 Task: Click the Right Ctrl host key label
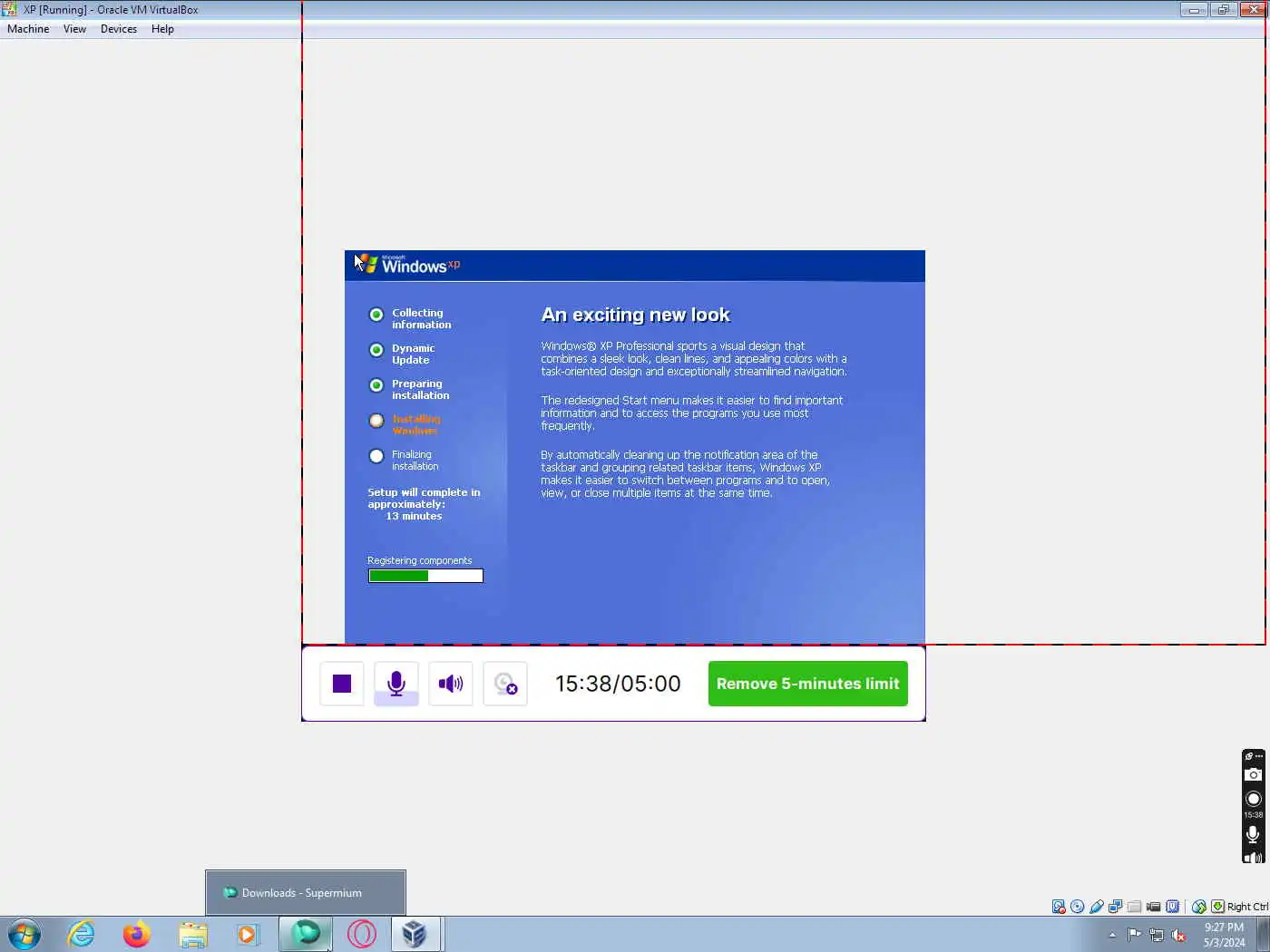pyautogui.click(x=1248, y=907)
